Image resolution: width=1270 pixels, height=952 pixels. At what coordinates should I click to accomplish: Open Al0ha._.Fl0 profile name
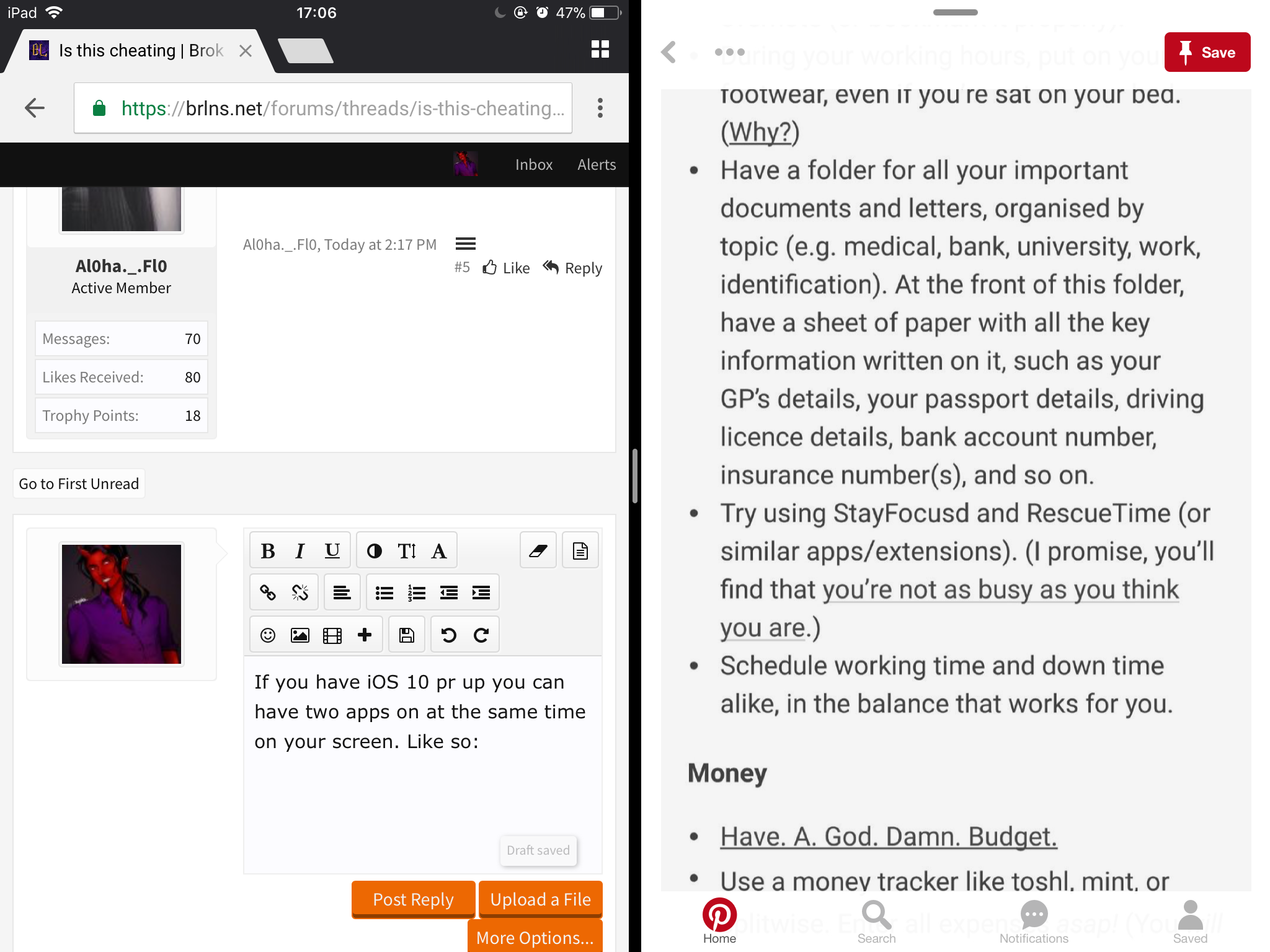121,266
